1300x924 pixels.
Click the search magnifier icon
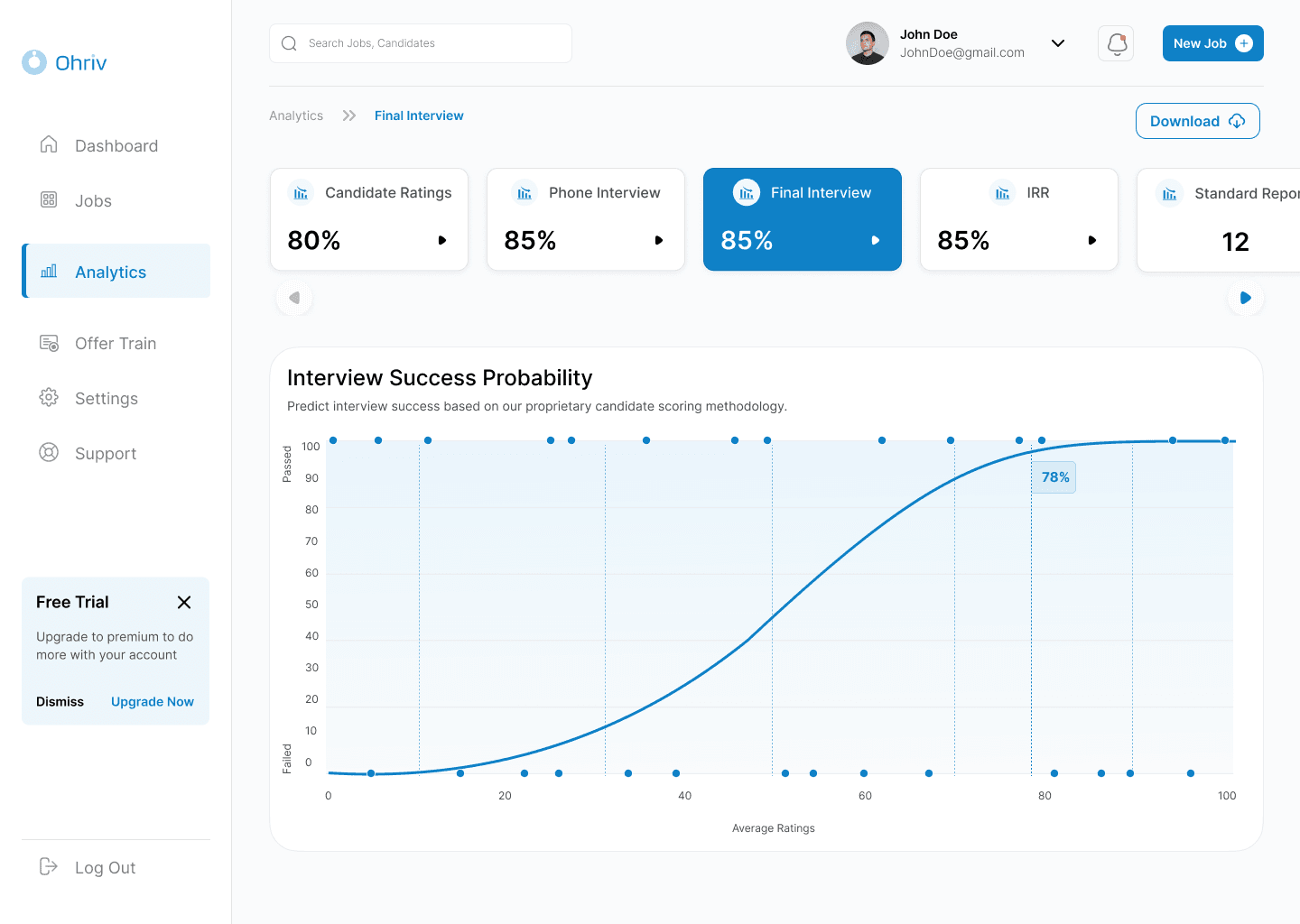[x=289, y=43]
